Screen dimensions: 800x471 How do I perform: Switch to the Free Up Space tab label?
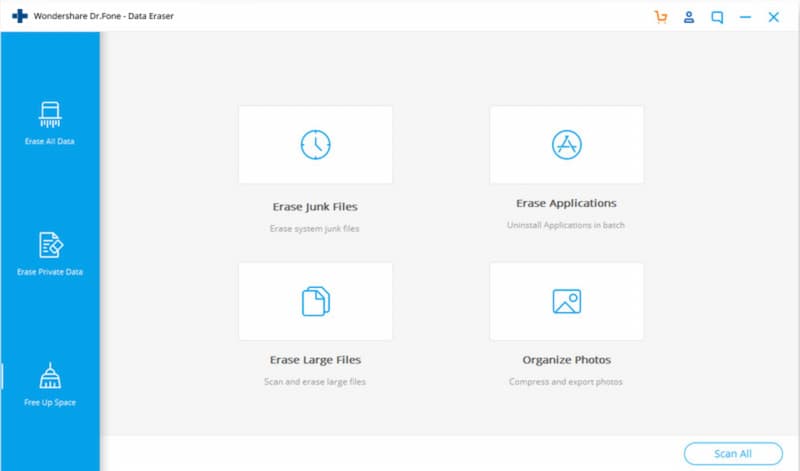tap(50, 403)
